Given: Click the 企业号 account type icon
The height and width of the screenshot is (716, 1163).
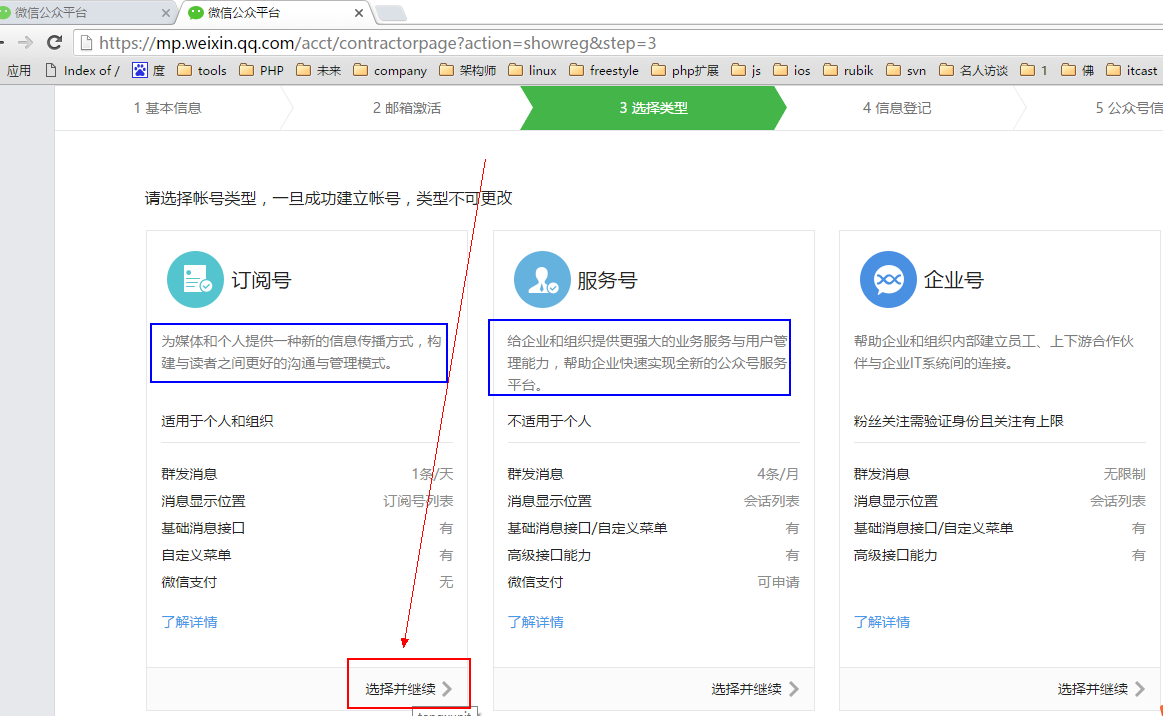Looking at the screenshot, I should coord(888,279).
